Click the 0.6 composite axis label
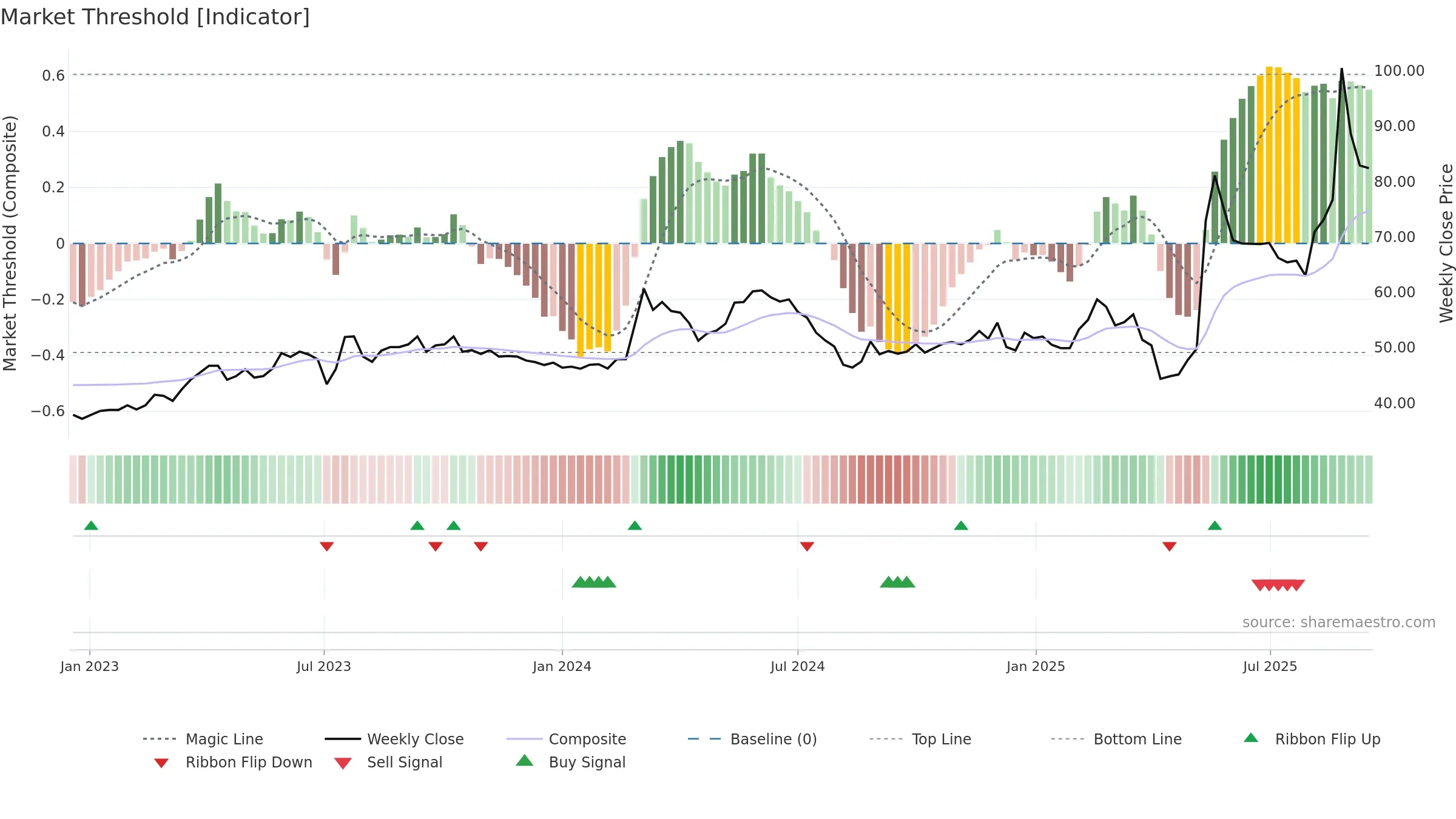 (53, 76)
